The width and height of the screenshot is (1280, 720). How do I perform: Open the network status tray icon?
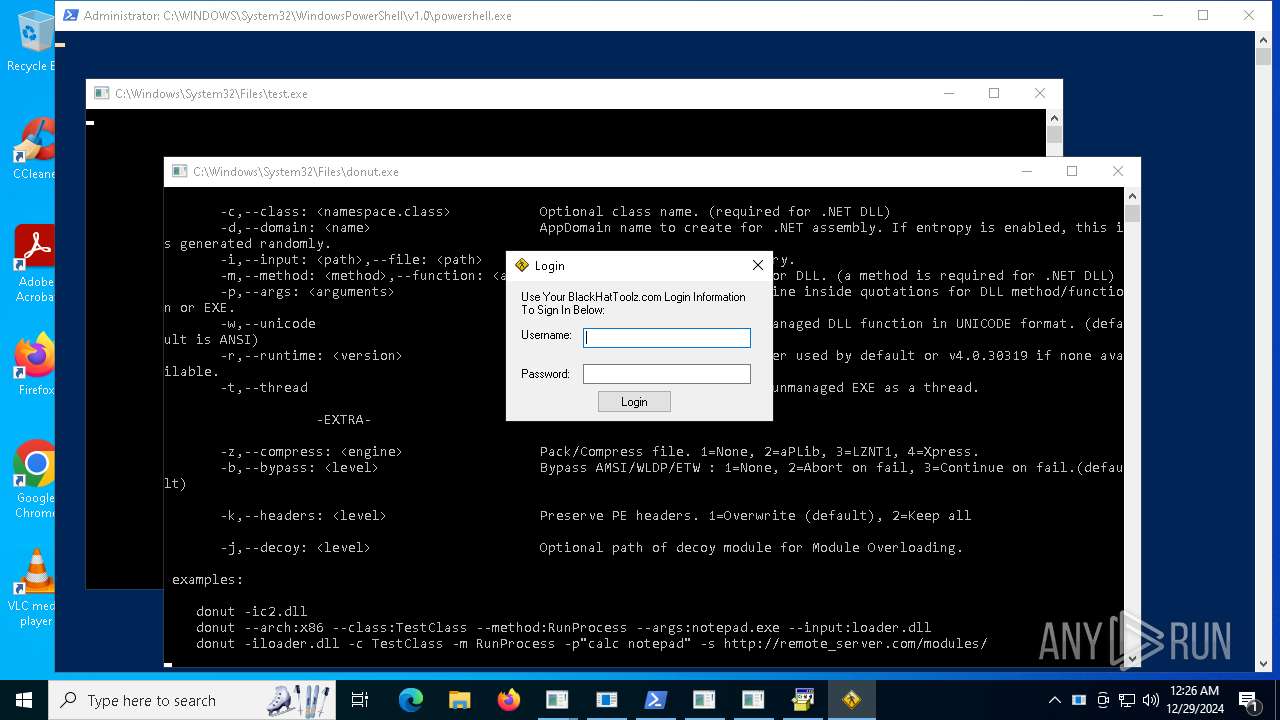(x=1127, y=700)
